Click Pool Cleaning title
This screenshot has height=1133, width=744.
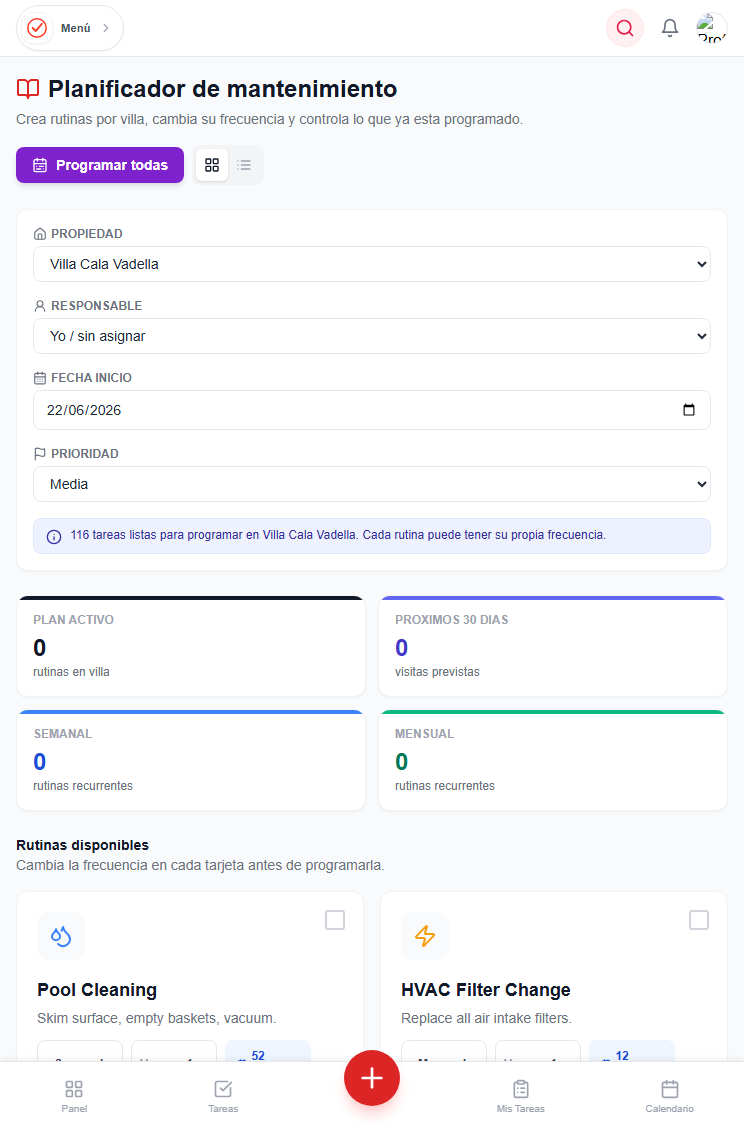(97, 990)
